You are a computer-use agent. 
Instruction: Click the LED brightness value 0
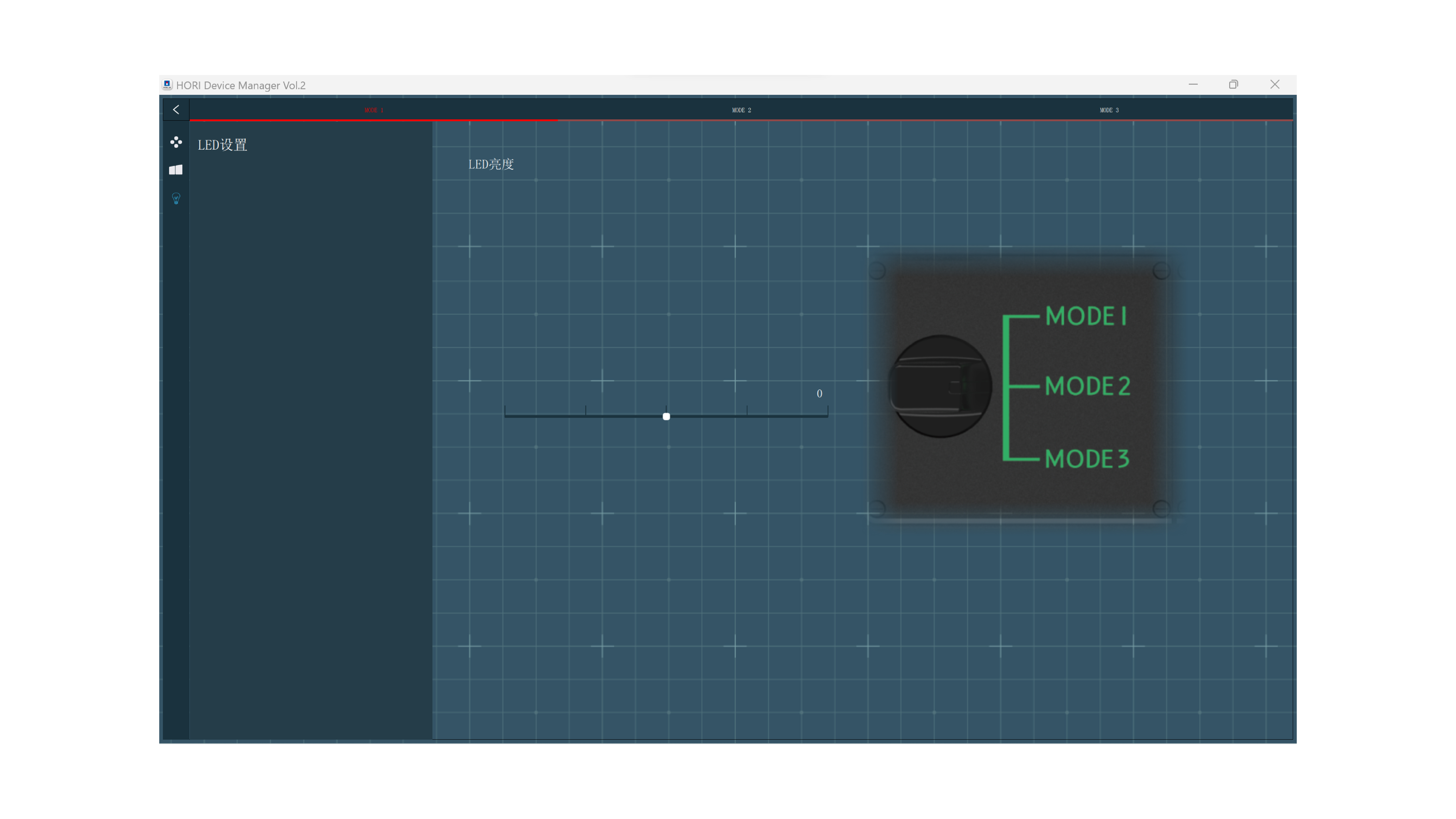point(820,393)
